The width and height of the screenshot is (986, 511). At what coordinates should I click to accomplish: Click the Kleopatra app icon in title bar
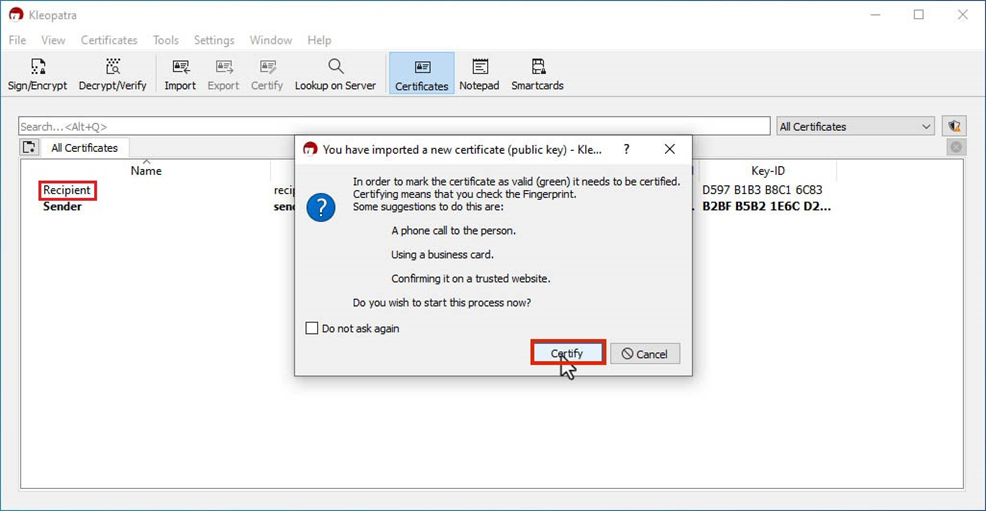pyautogui.click(x=16, y=14)
